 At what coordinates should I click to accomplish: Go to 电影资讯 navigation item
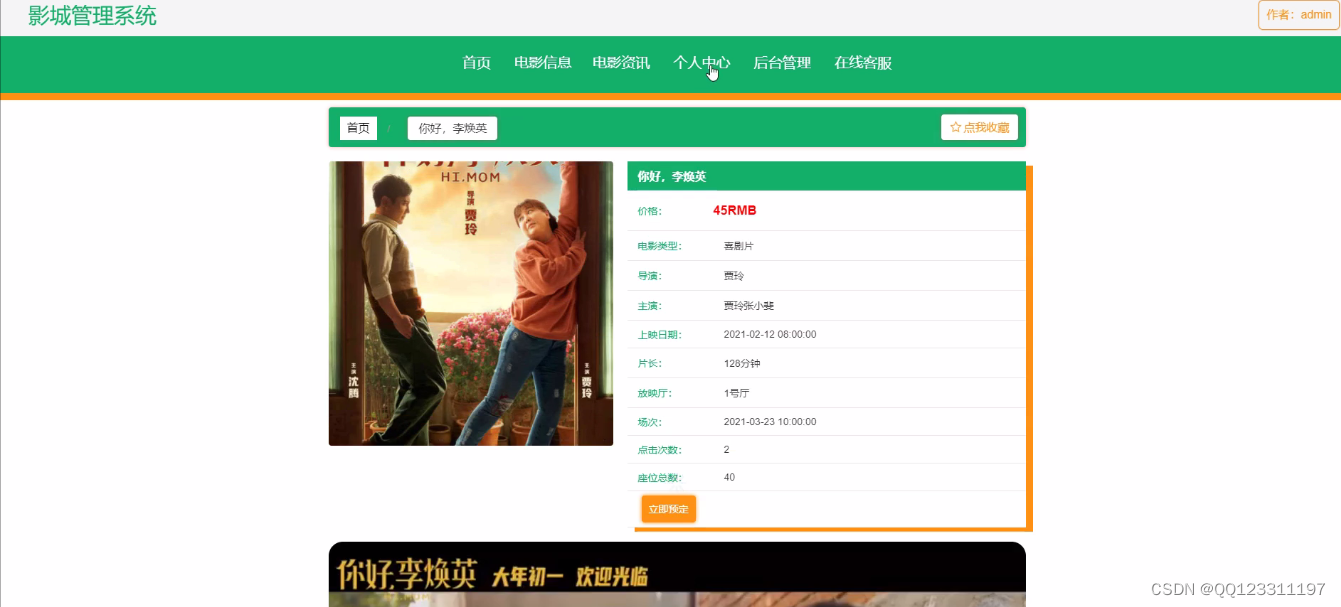(x=621, y=63)
